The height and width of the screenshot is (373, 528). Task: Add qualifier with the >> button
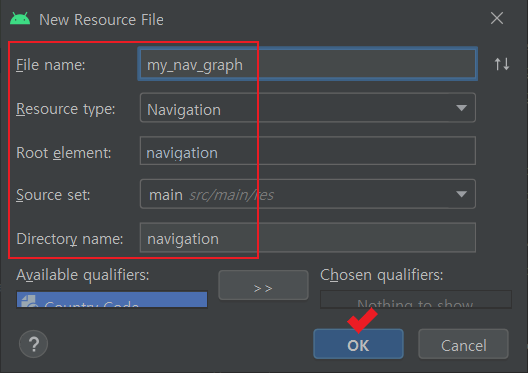pyautogui.click(x=263, y=285)
